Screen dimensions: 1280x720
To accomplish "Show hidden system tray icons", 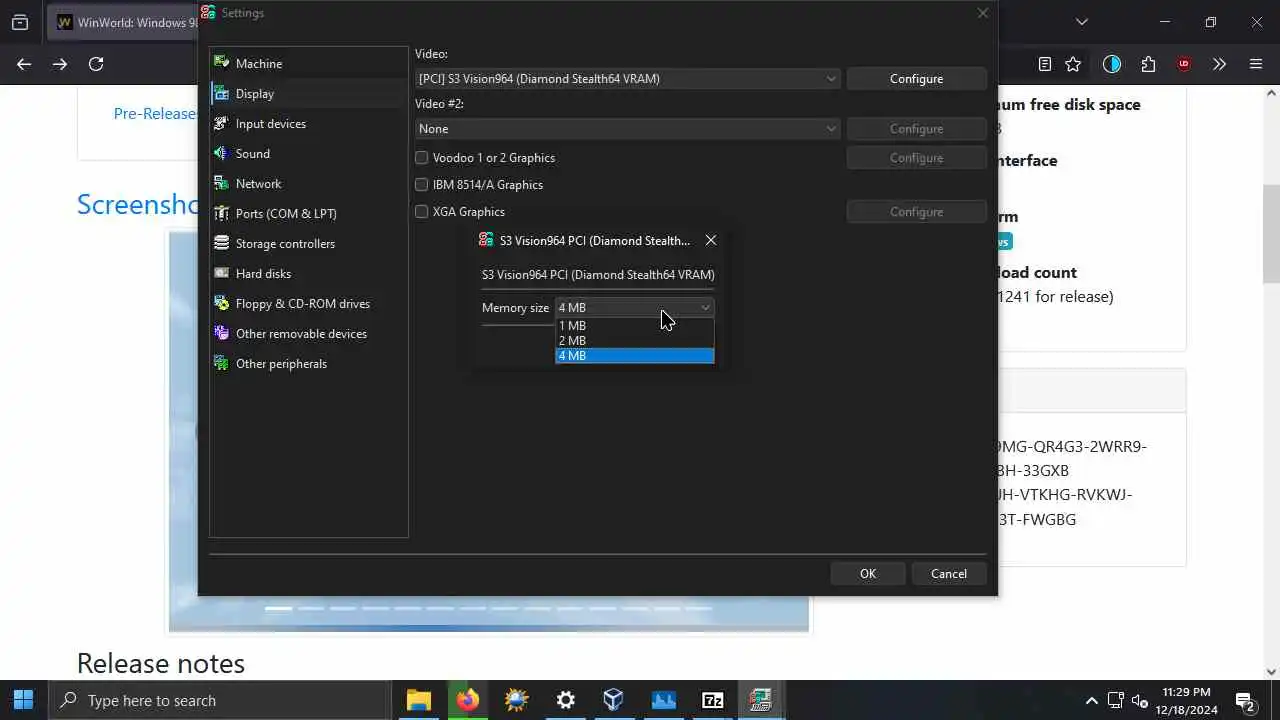I will tap(1091, 700).
